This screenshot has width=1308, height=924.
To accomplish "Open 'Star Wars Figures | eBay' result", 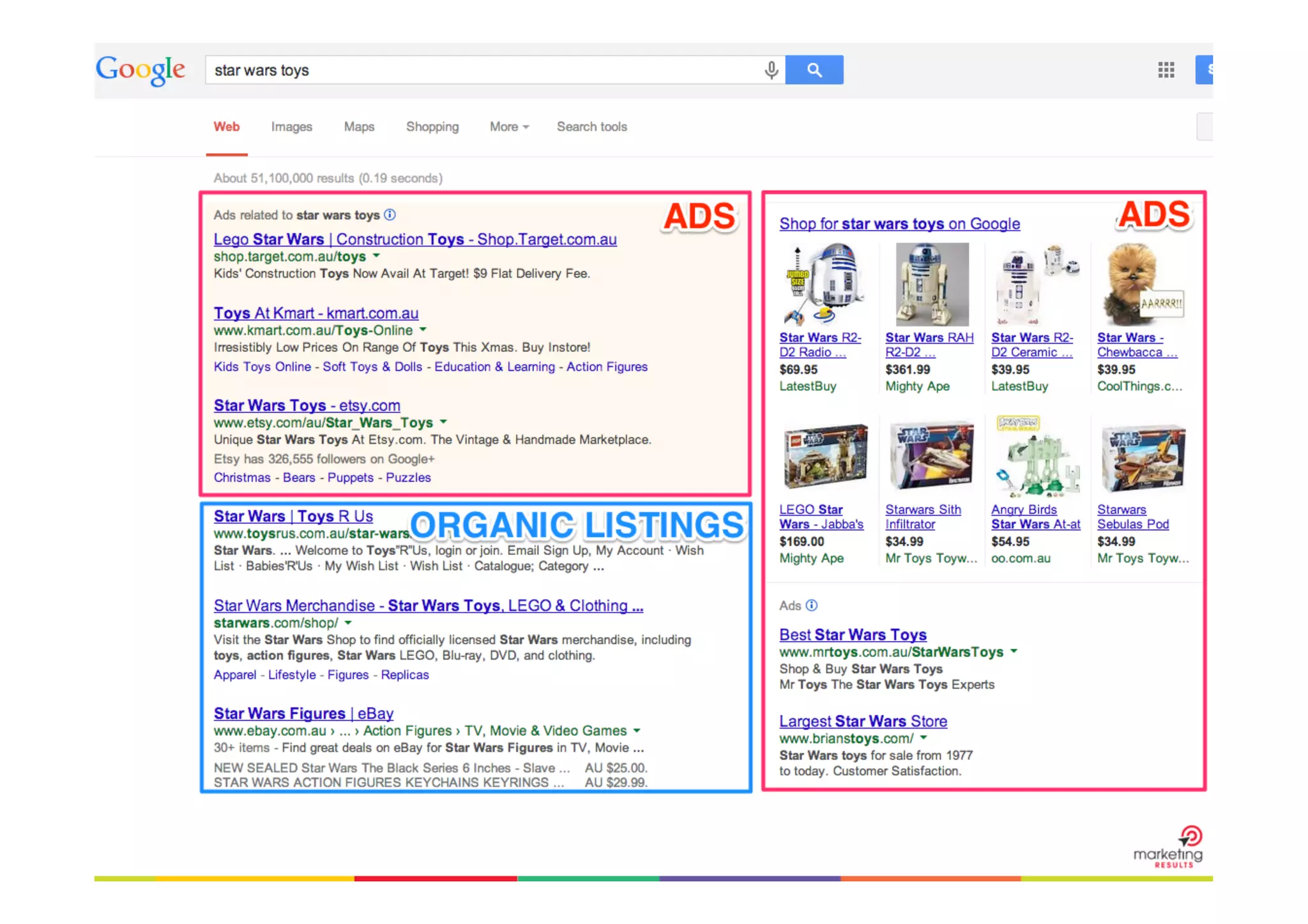I will coord(303,713).
